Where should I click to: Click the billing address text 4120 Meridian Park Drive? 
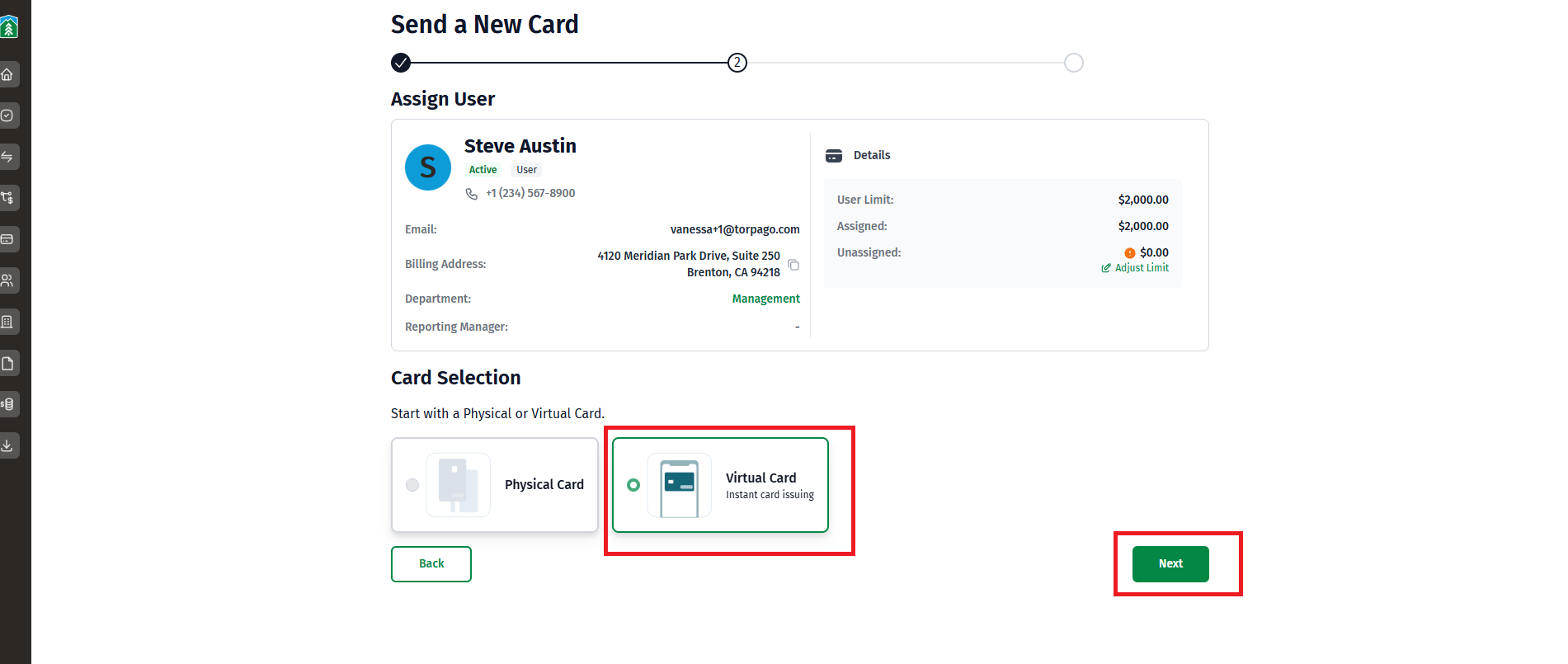689,264
